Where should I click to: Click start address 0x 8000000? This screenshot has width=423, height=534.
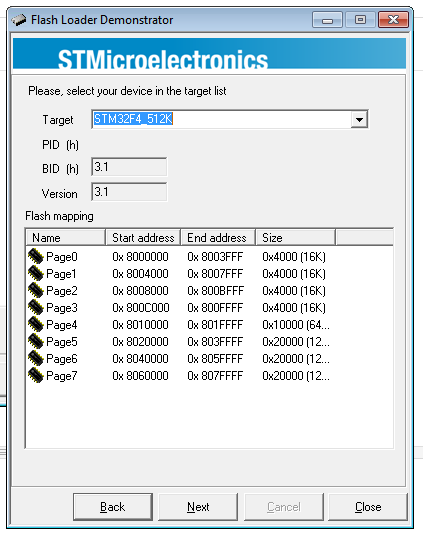tap(140, 256)
